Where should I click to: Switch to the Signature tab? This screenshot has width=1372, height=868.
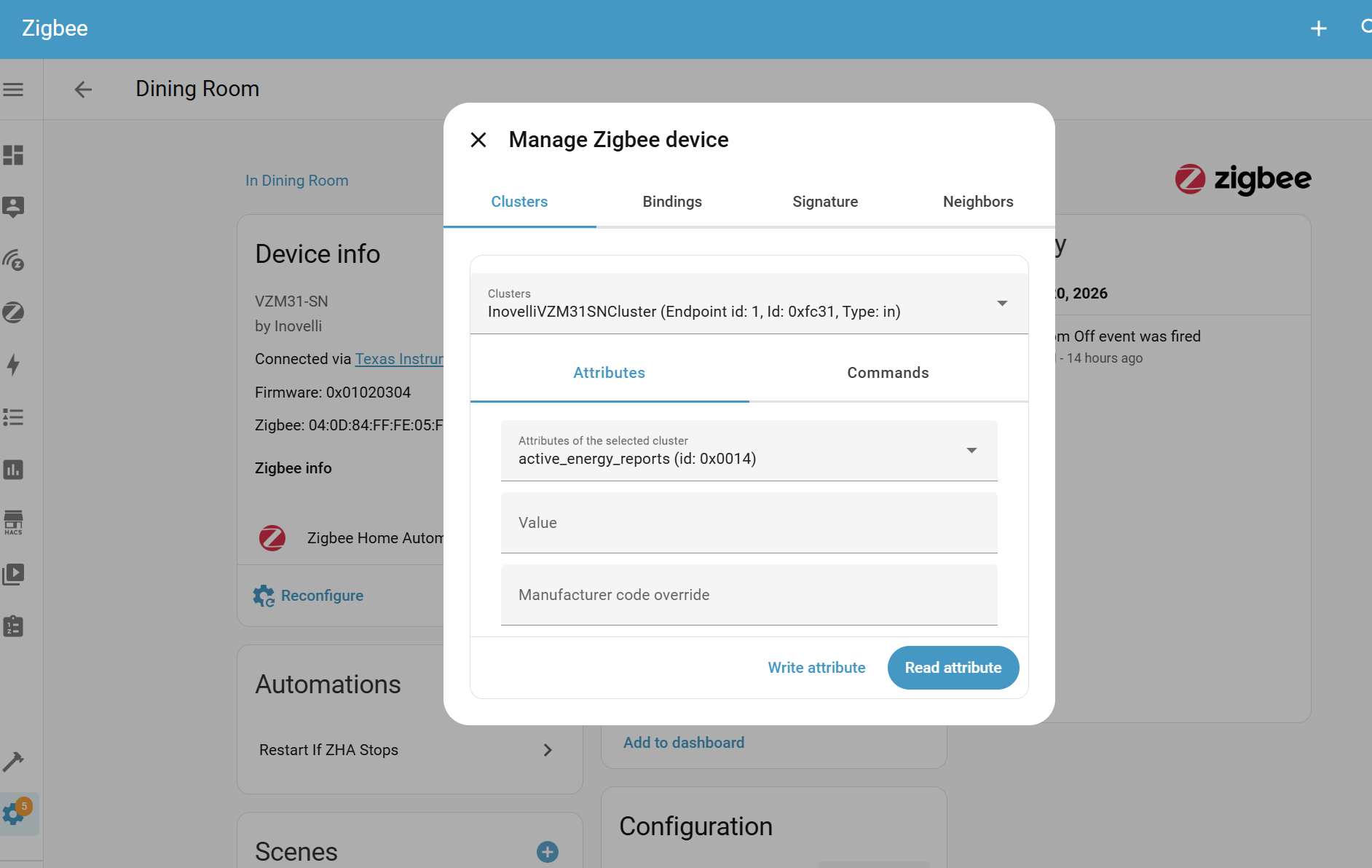tap(824, 202)
